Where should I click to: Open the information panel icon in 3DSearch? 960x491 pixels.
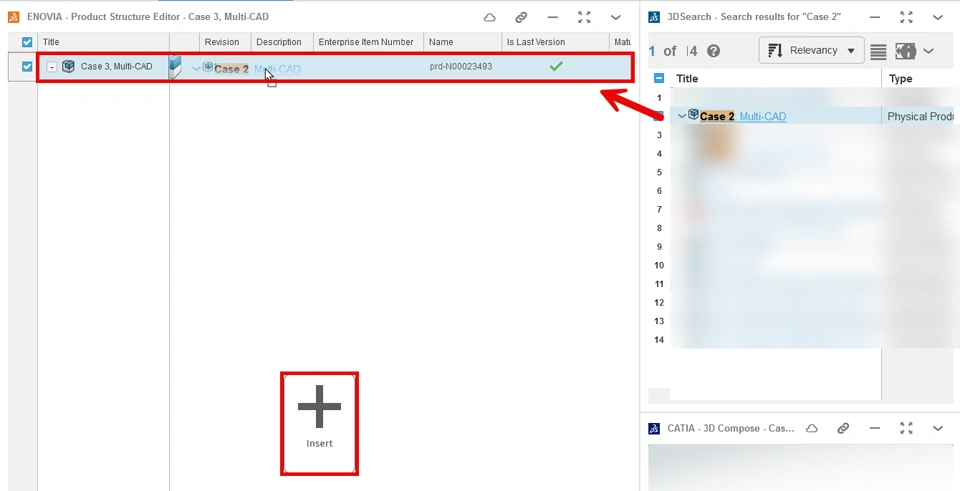[x=905, y=51]
